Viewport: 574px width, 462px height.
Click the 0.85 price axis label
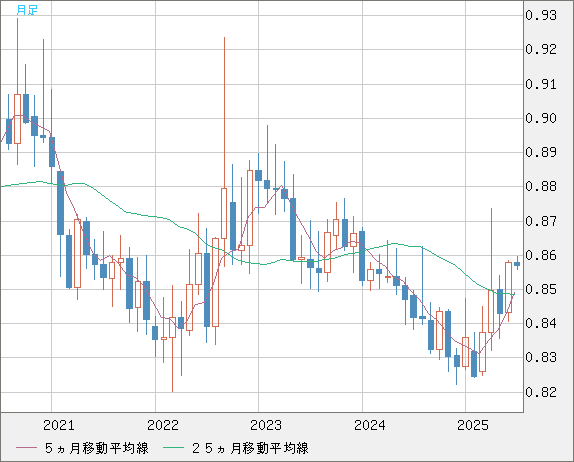click(541, 289)
